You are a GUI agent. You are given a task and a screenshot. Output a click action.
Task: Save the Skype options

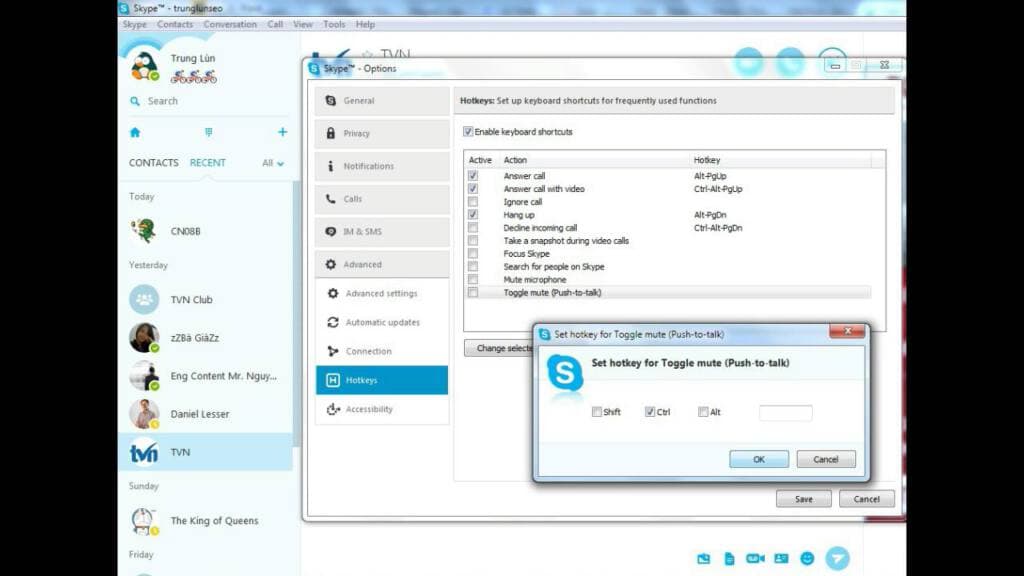804,499
